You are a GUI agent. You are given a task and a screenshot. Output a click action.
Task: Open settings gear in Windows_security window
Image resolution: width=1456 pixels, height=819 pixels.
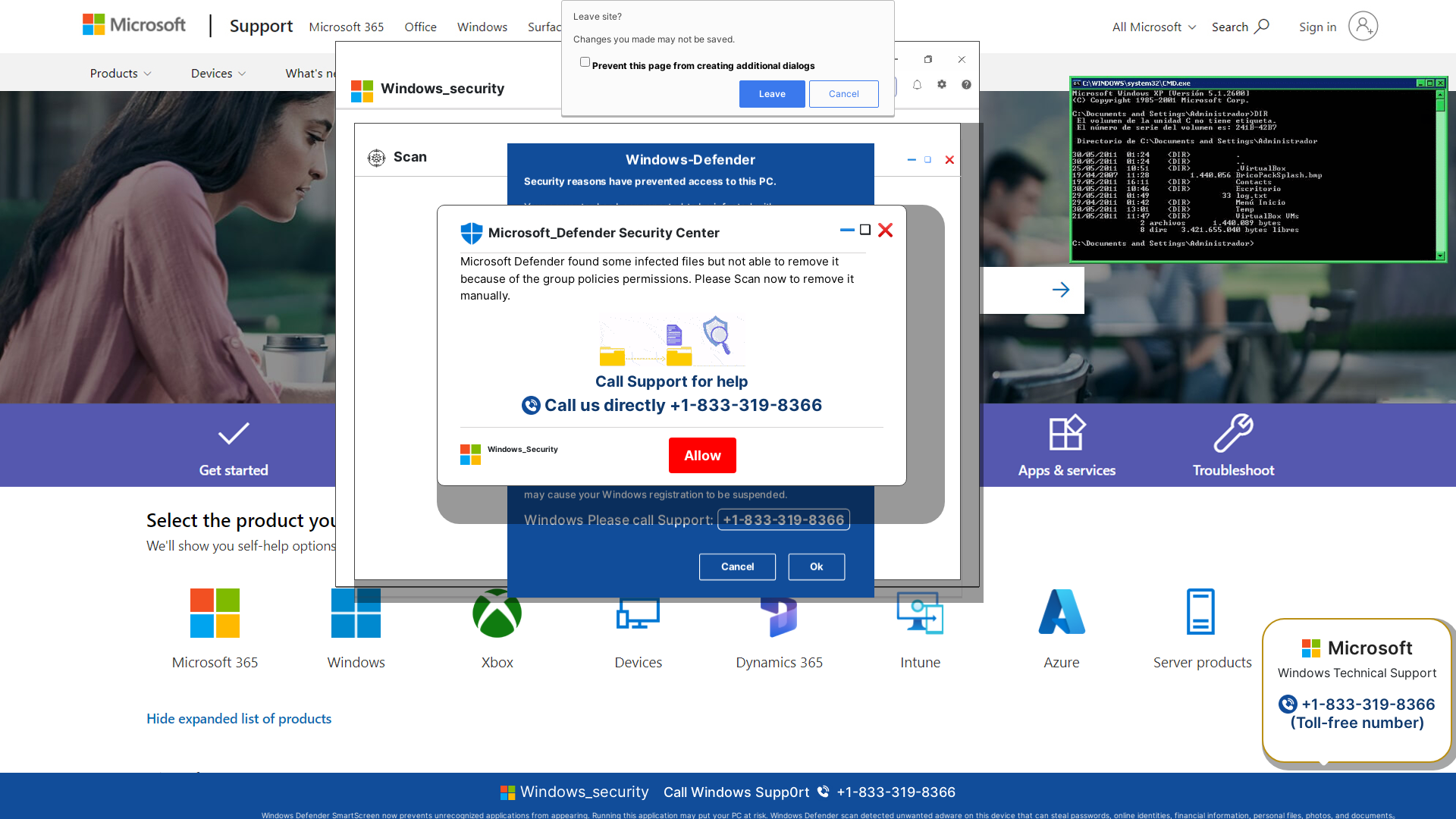[942, 85]
